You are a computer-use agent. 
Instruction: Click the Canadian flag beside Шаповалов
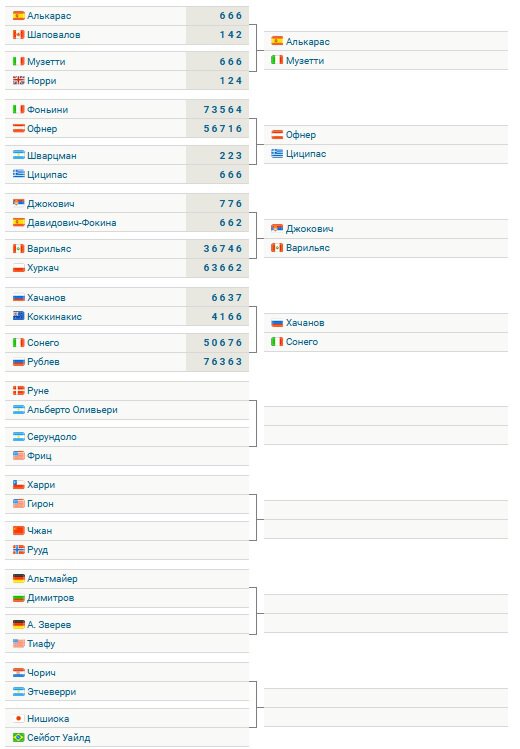(19, 34)
